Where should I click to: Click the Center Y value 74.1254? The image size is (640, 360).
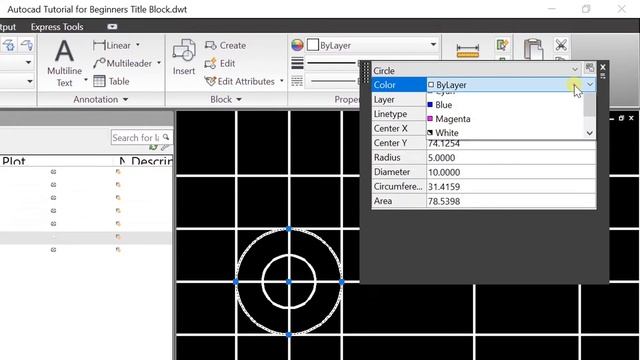tap(444, 143)
